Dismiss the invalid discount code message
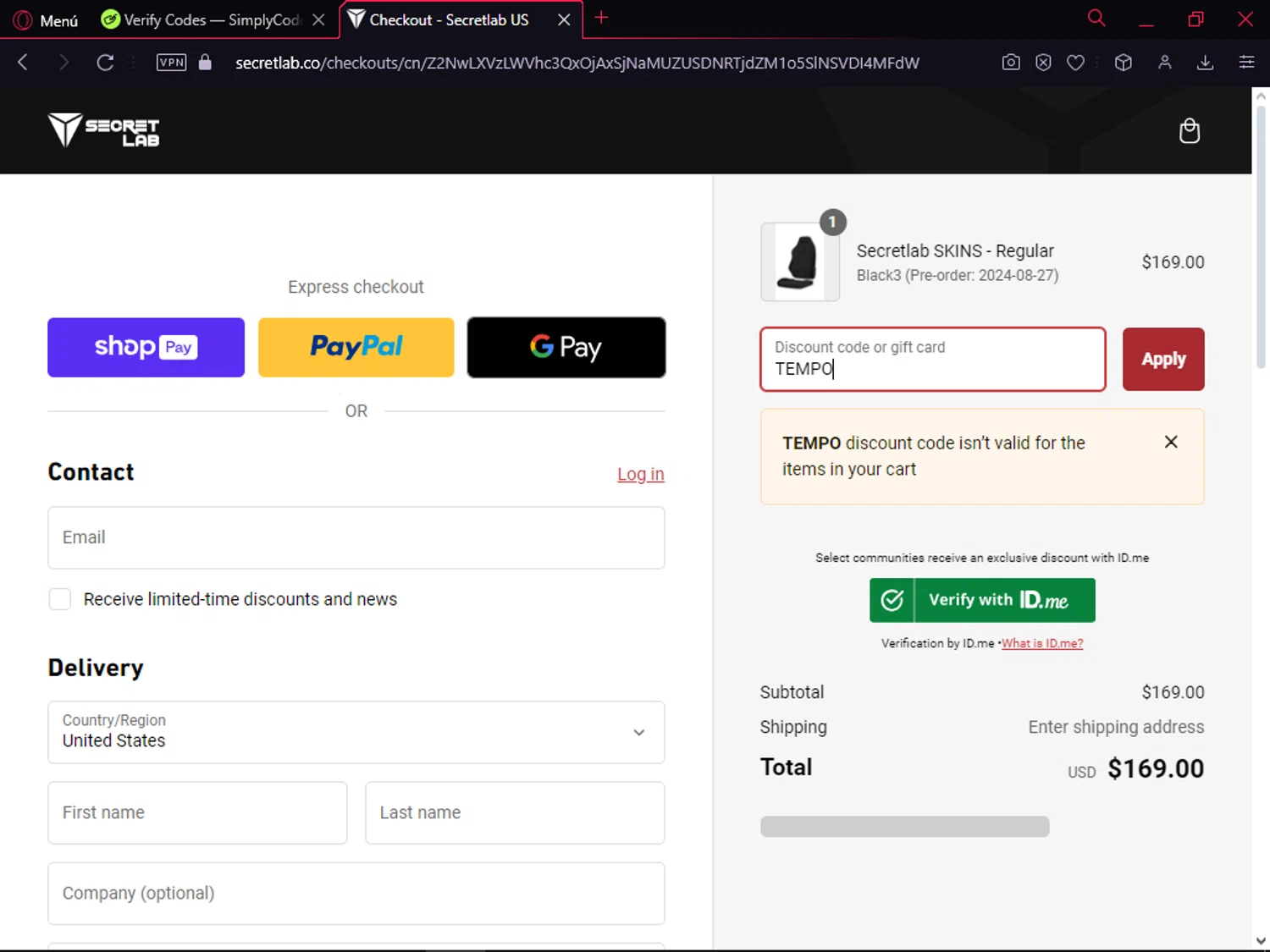This screenshot has height=952, width=1270. coord(1171,442)
